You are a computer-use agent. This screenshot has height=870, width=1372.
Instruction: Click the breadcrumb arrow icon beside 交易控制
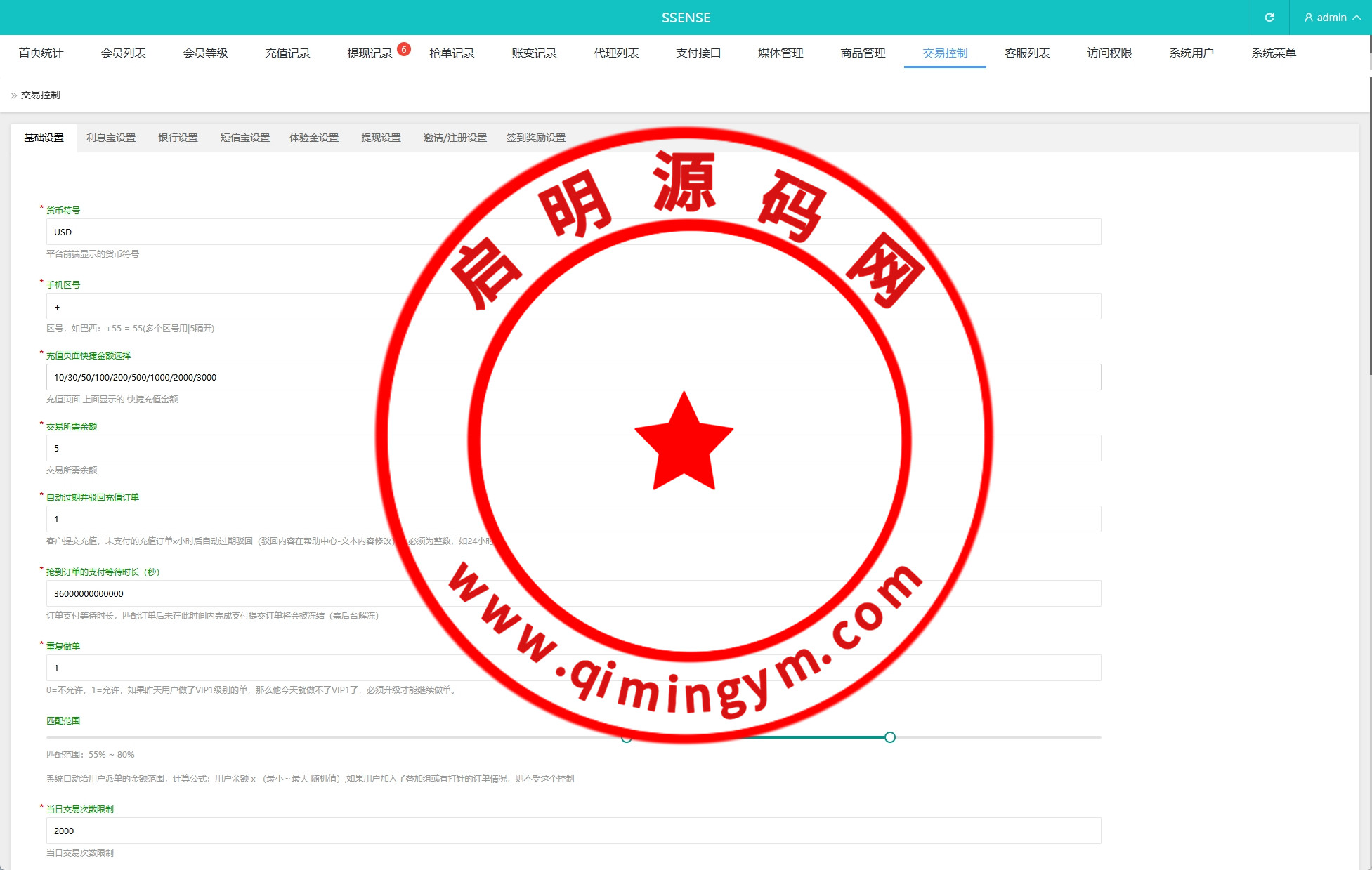click(x=13, y=95)
